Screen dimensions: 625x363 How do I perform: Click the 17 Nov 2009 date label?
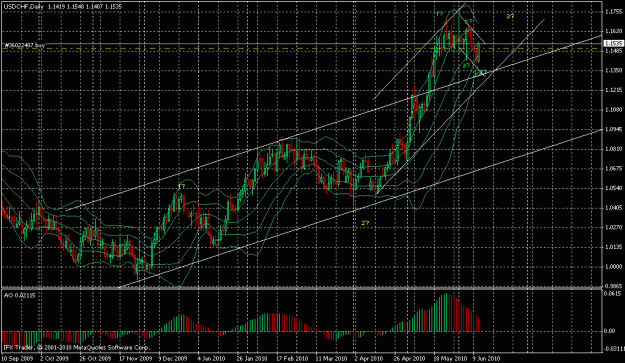(x=136, y=358)
